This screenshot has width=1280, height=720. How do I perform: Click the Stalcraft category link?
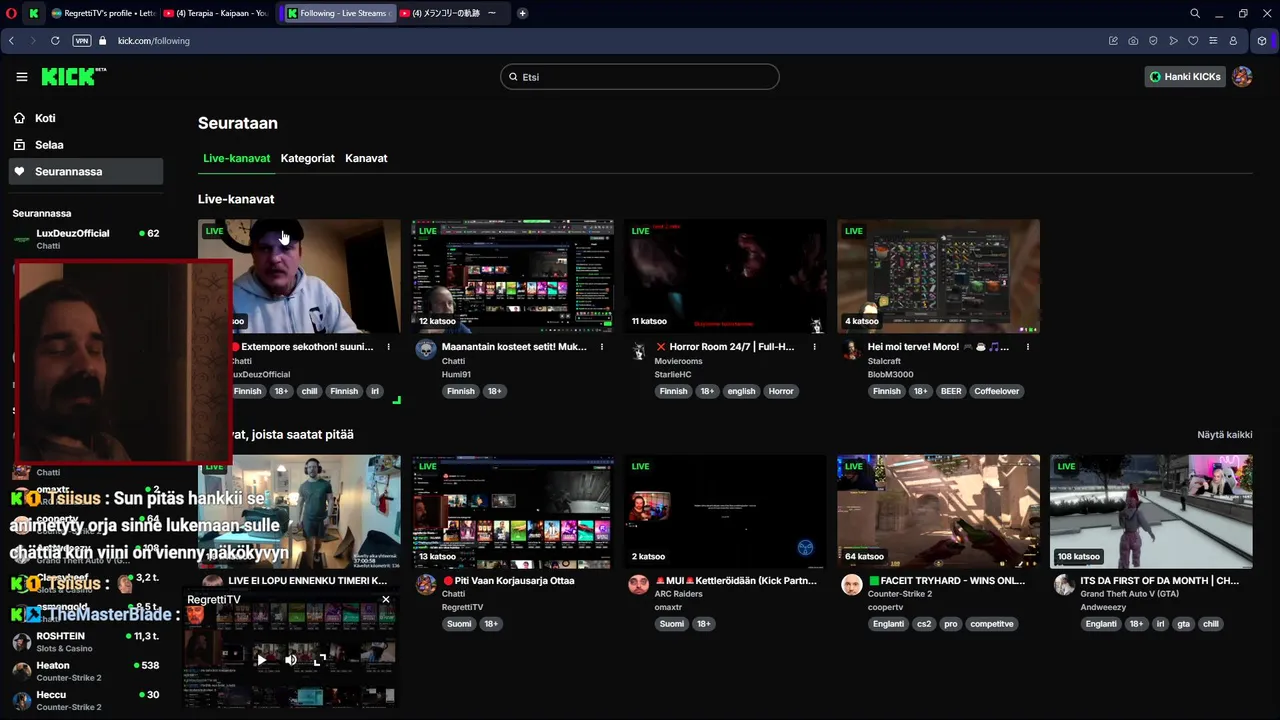884,361
